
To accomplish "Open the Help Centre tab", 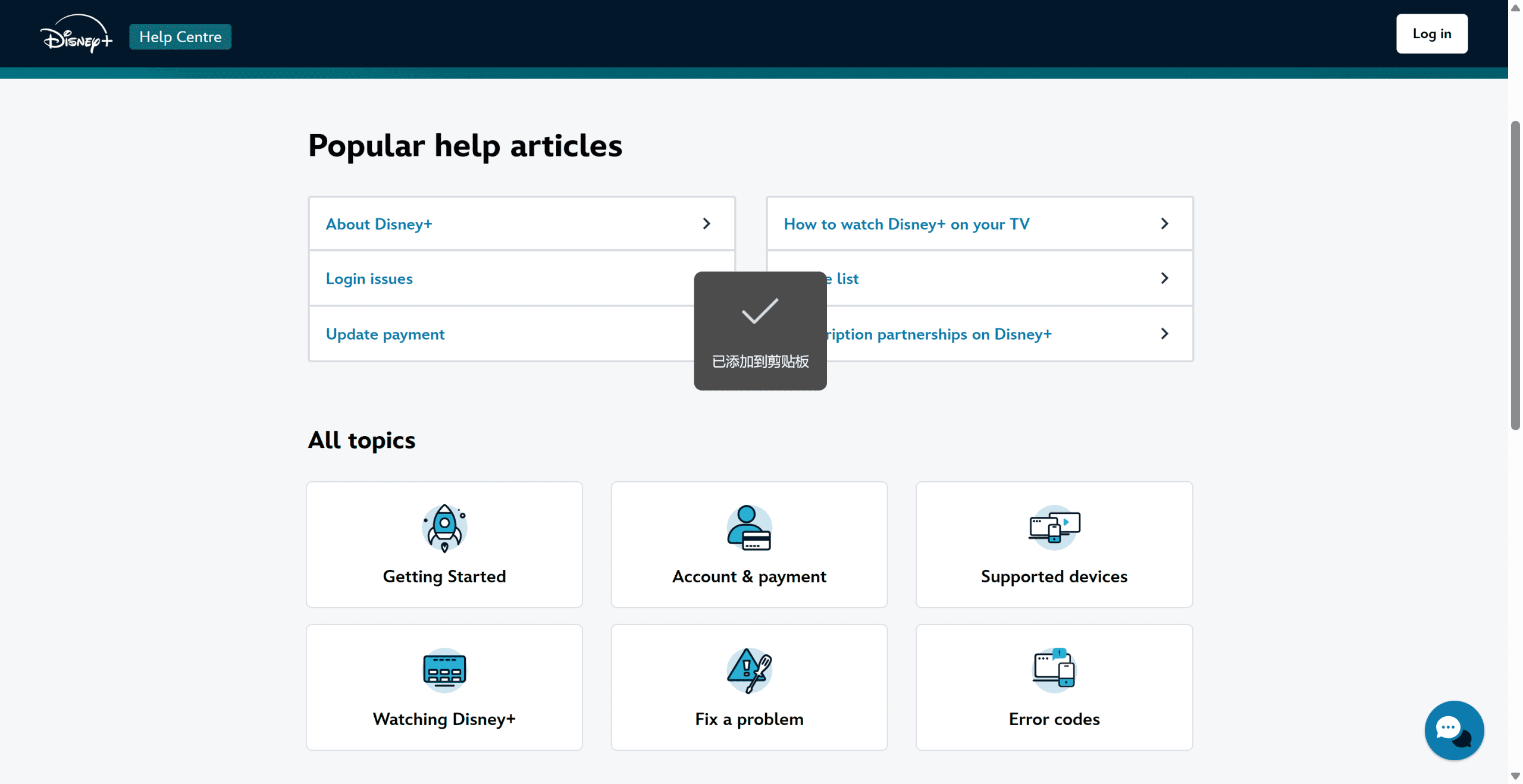I will pyautogui.click(x=180, y=37).
